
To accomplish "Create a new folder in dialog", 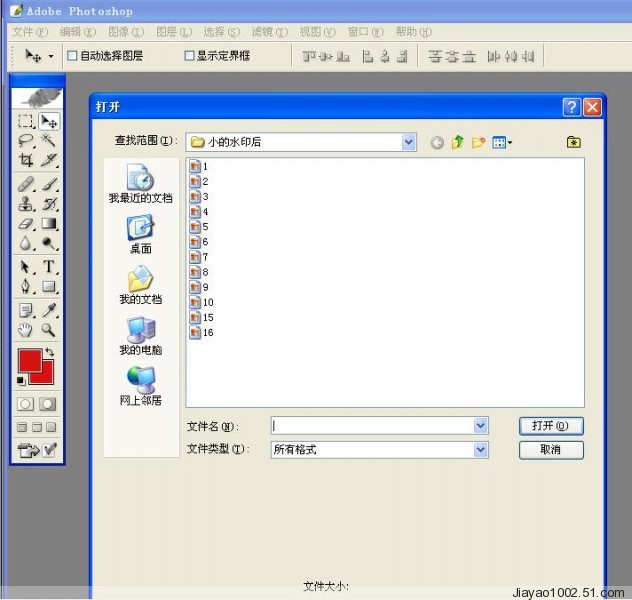I will [478, 142].
